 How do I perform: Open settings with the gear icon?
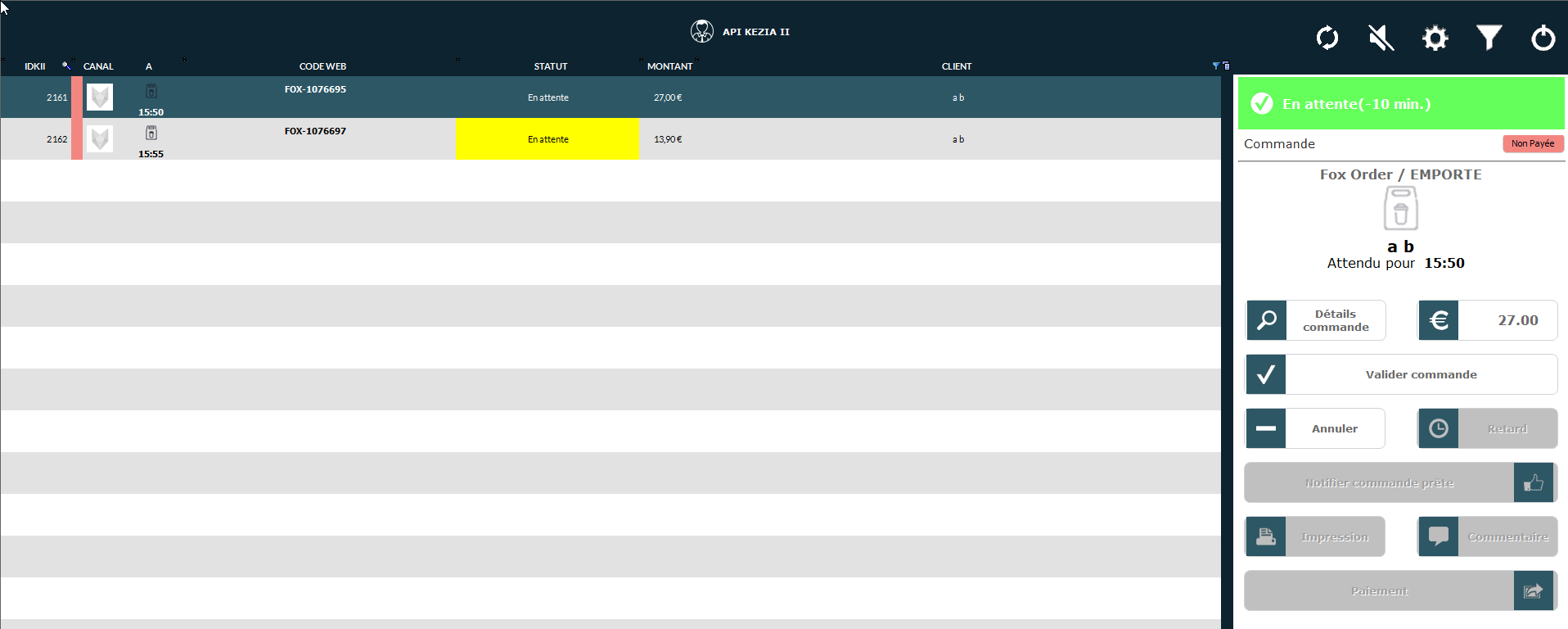pos(1435,38)
